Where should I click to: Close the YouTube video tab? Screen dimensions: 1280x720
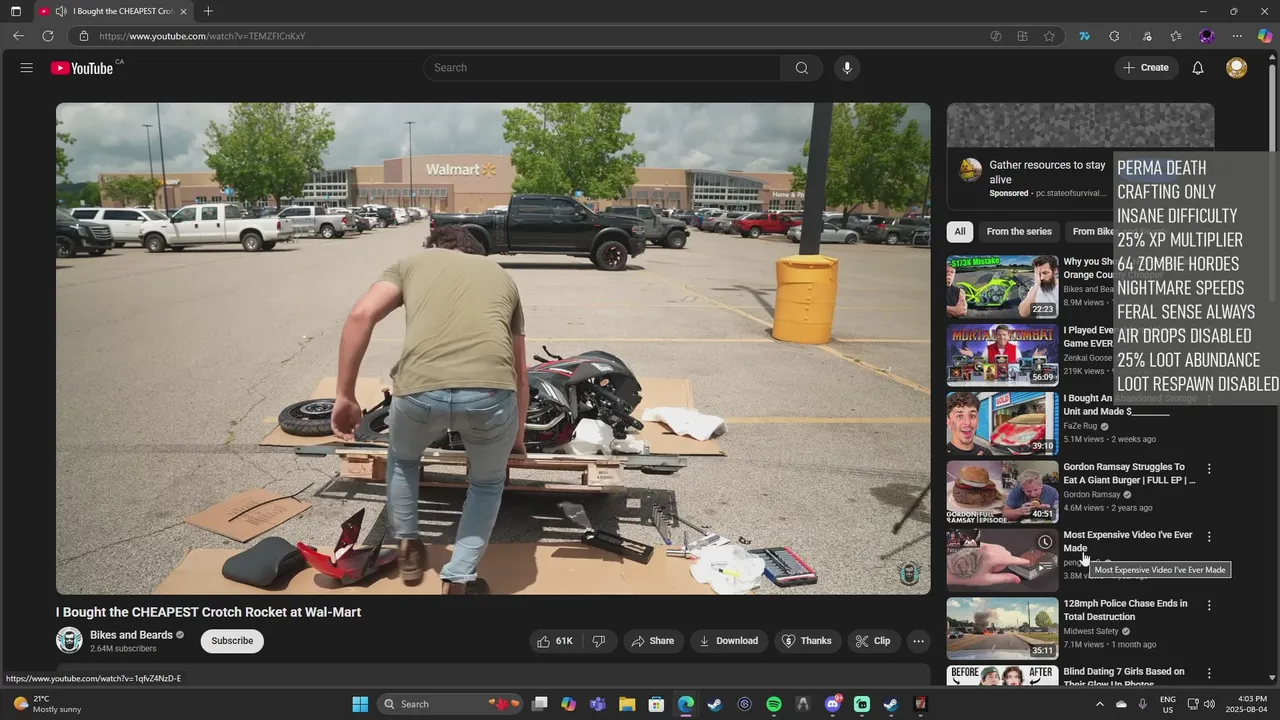point(183,11)
